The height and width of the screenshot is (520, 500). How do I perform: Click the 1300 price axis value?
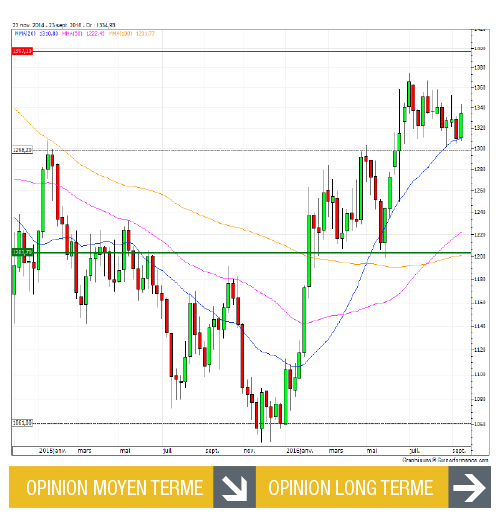480,148
